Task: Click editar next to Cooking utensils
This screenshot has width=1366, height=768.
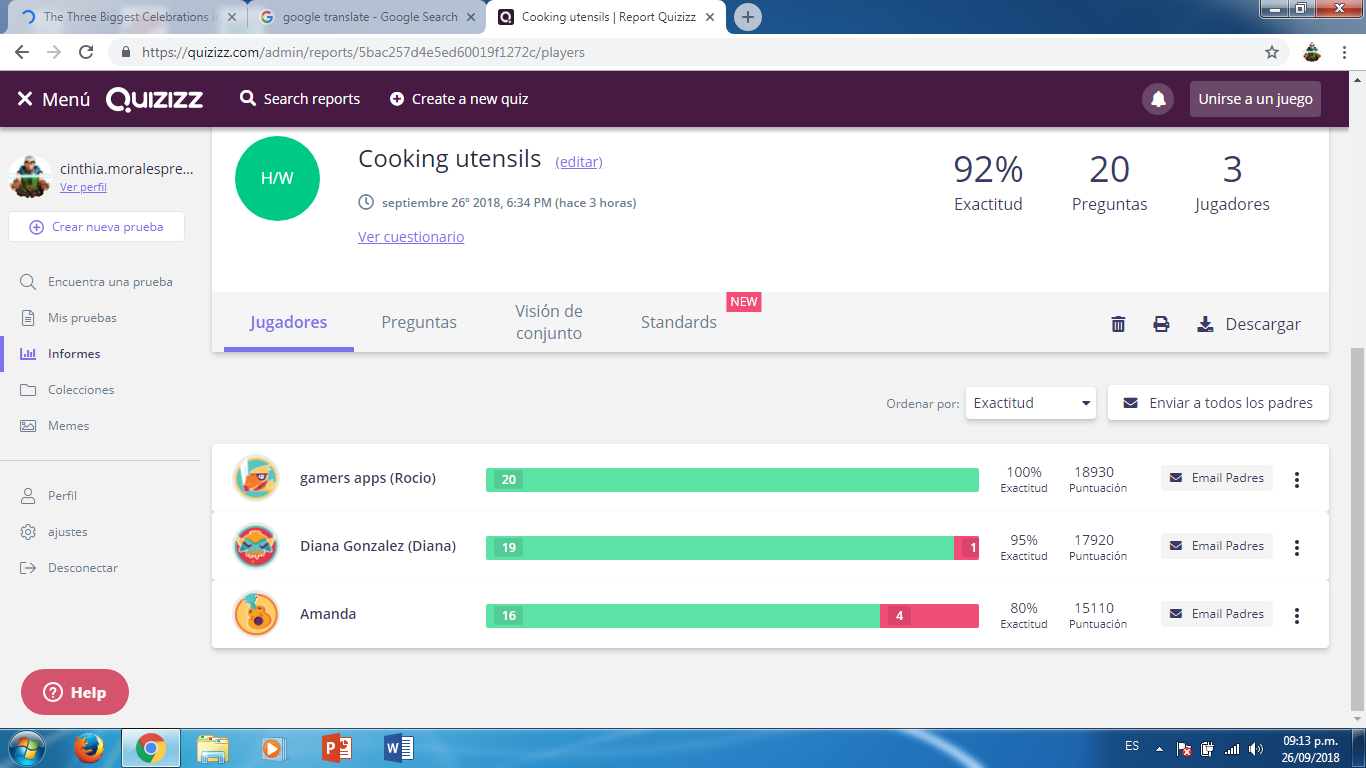Action: [579, 161]
